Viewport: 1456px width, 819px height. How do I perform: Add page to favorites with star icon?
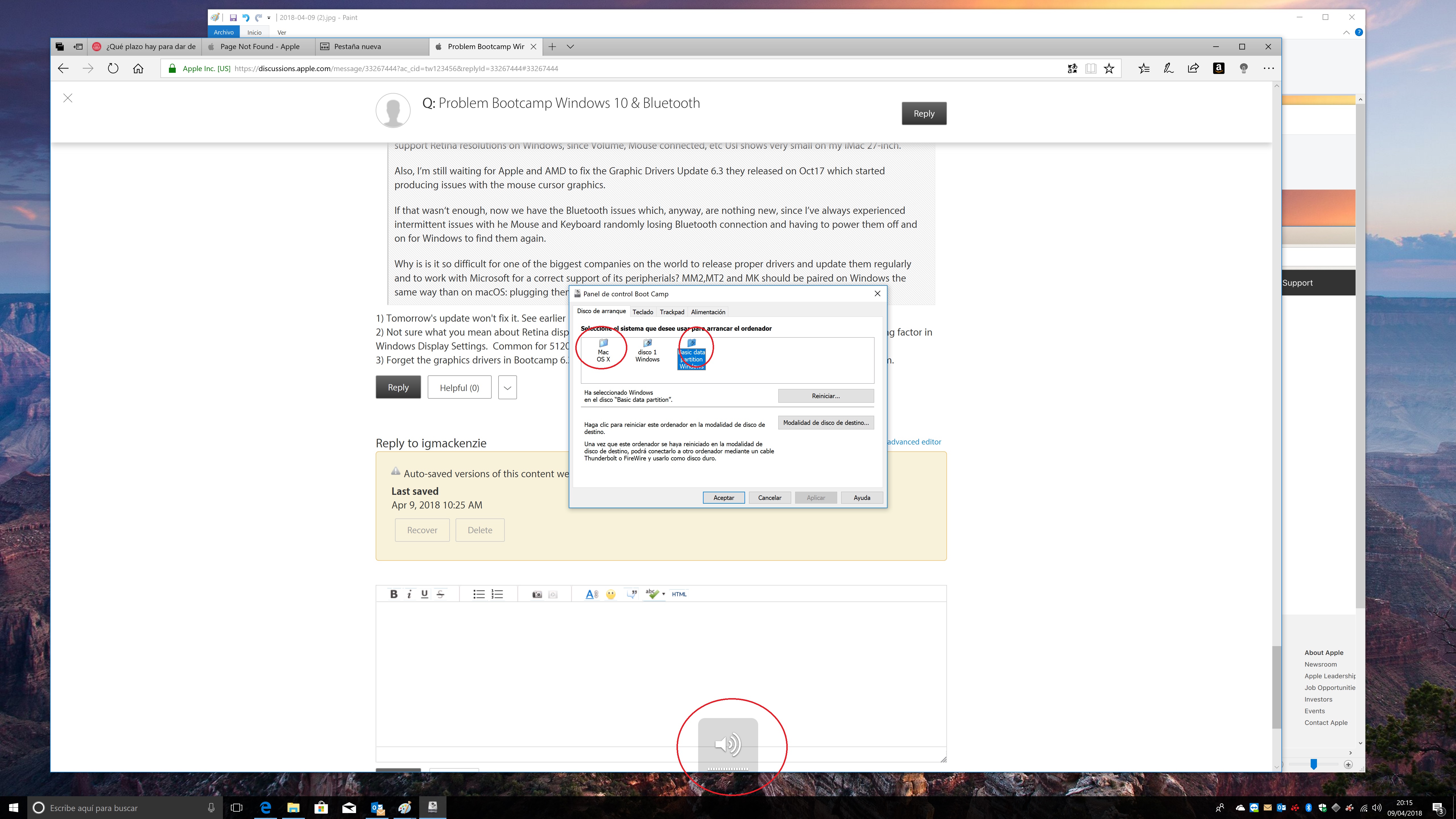point(1109,68)
